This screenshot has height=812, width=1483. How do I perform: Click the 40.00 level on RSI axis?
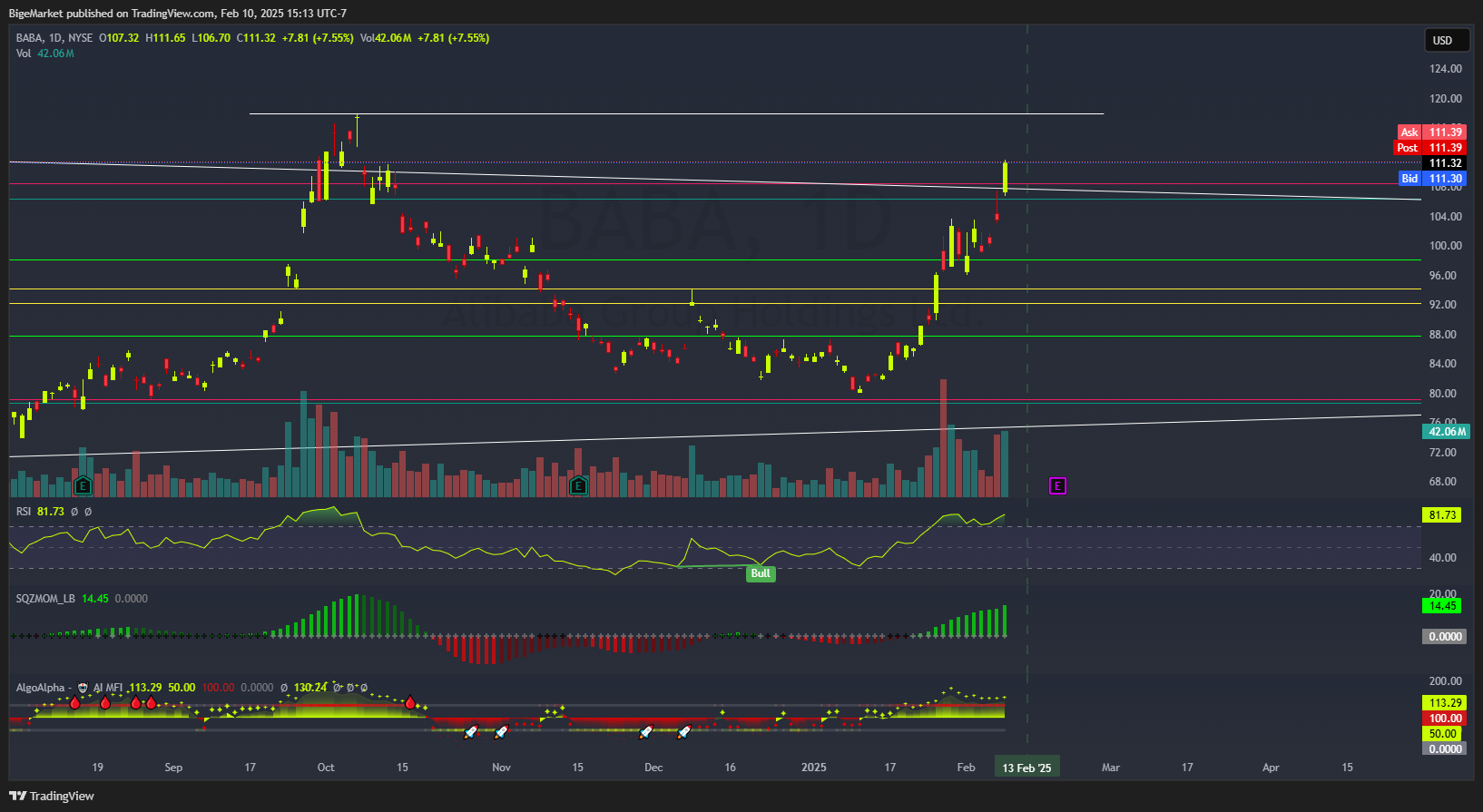pyautogui.click(x=1443, y=558)
